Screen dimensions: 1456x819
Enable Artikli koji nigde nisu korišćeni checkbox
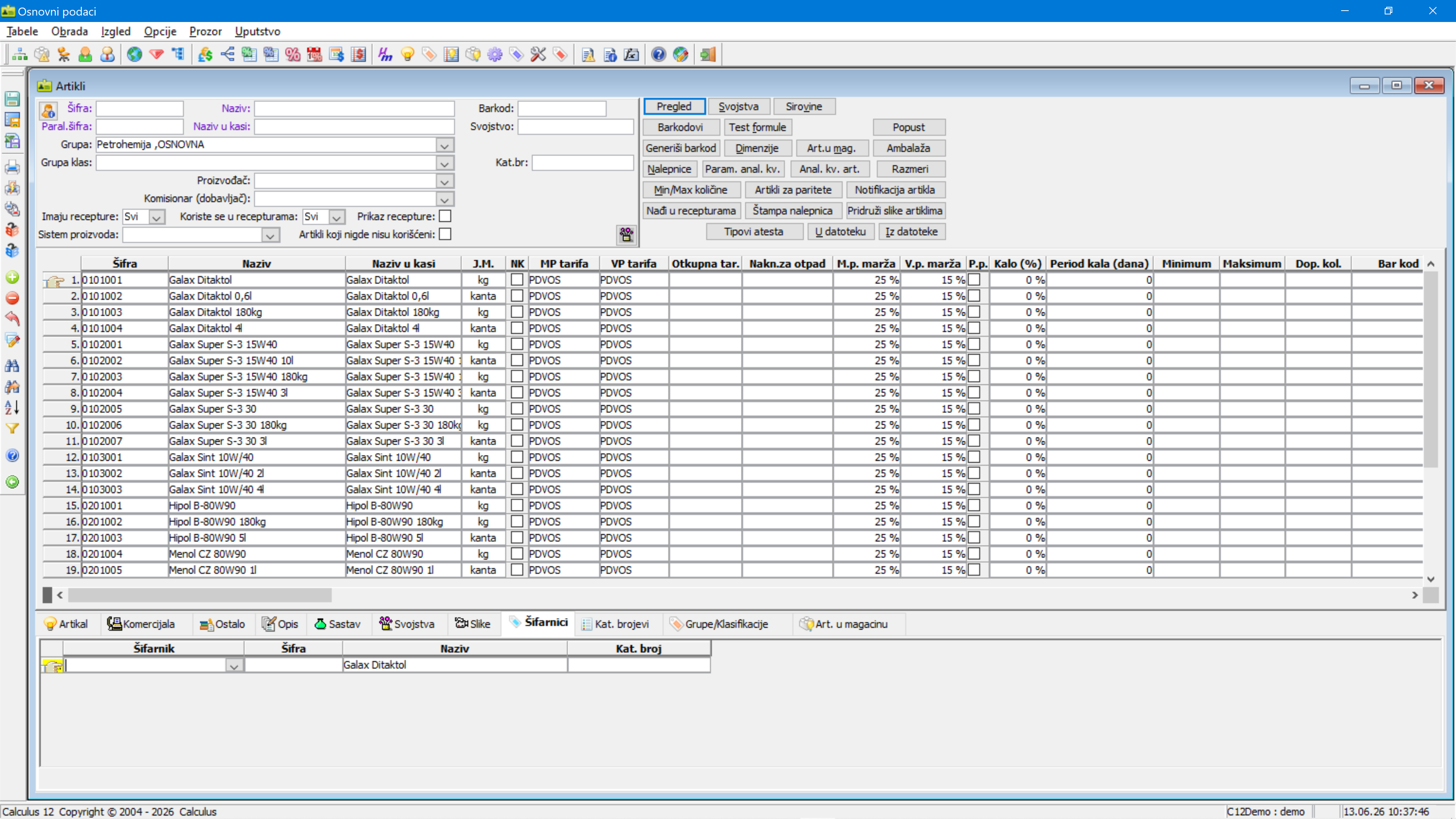point(445,234)
